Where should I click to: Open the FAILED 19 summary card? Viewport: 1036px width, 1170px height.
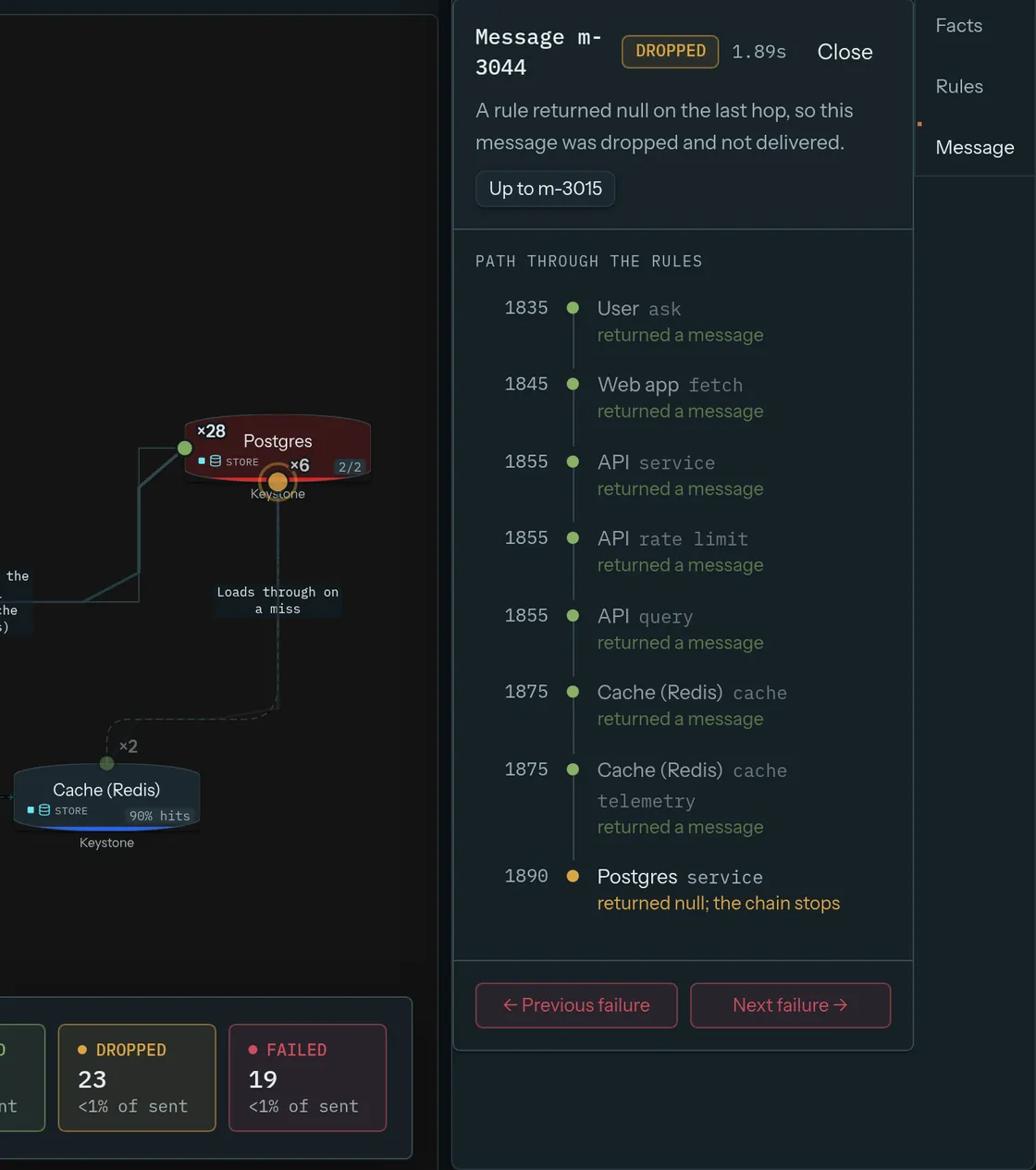click(x=307, y=1078)
